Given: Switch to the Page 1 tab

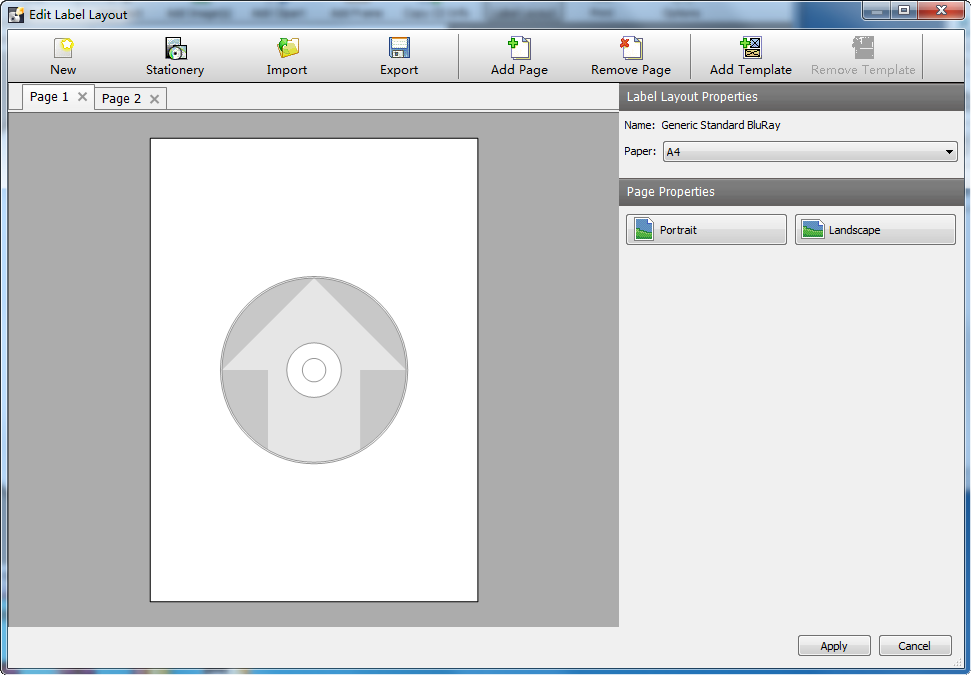Looking at the screenshot, I should pyautogui.click(x=49, y=97).
